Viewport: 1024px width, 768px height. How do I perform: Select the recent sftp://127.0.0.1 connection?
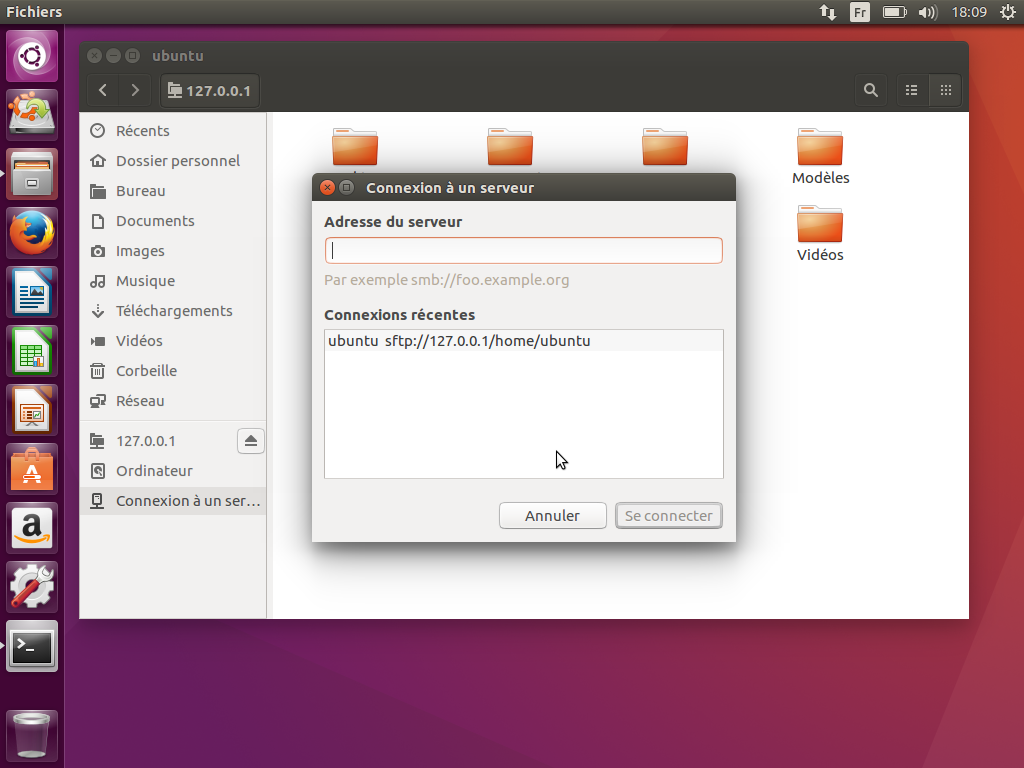460,341
